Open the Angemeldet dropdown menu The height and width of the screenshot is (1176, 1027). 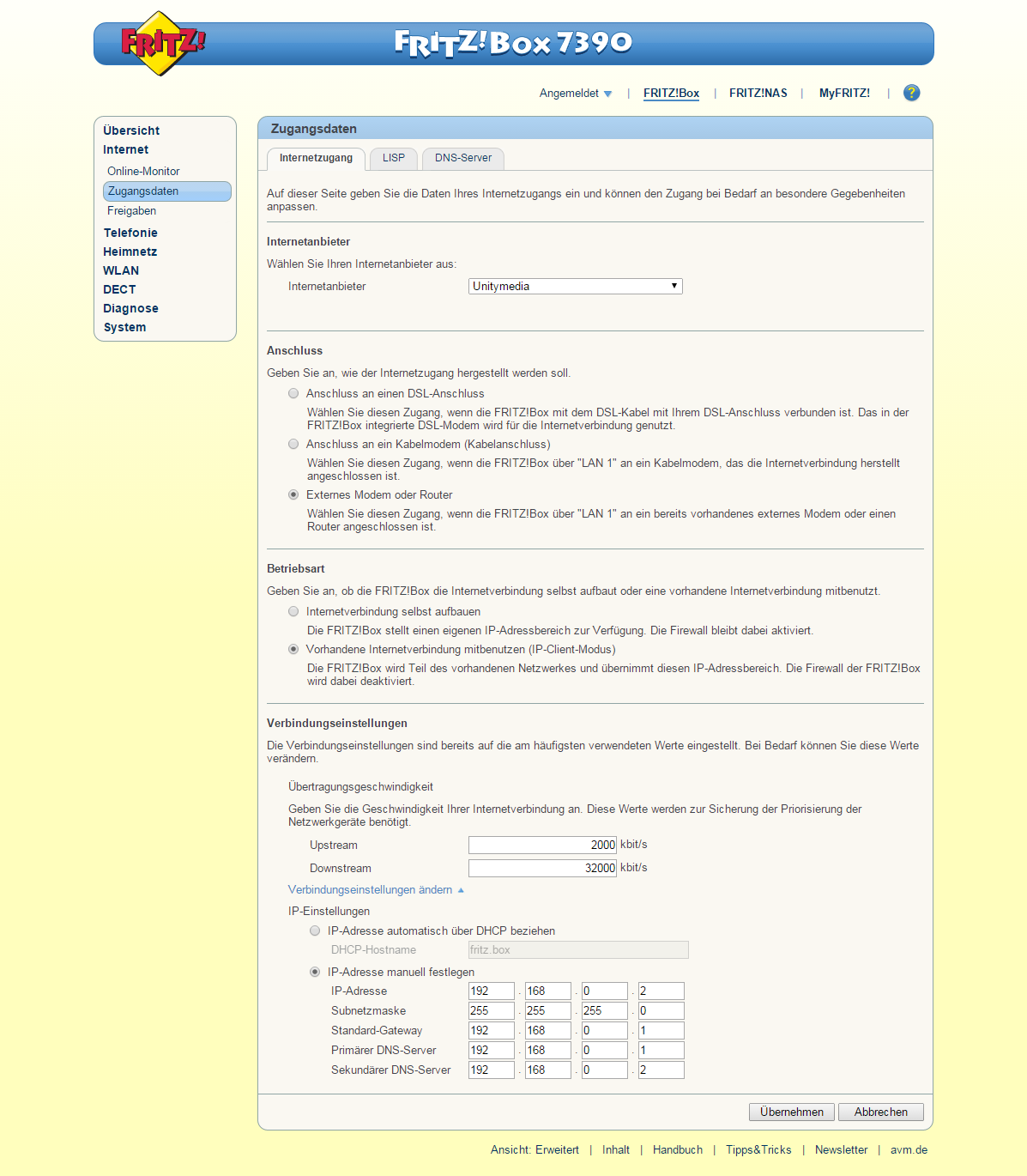[x=575, y=94]
